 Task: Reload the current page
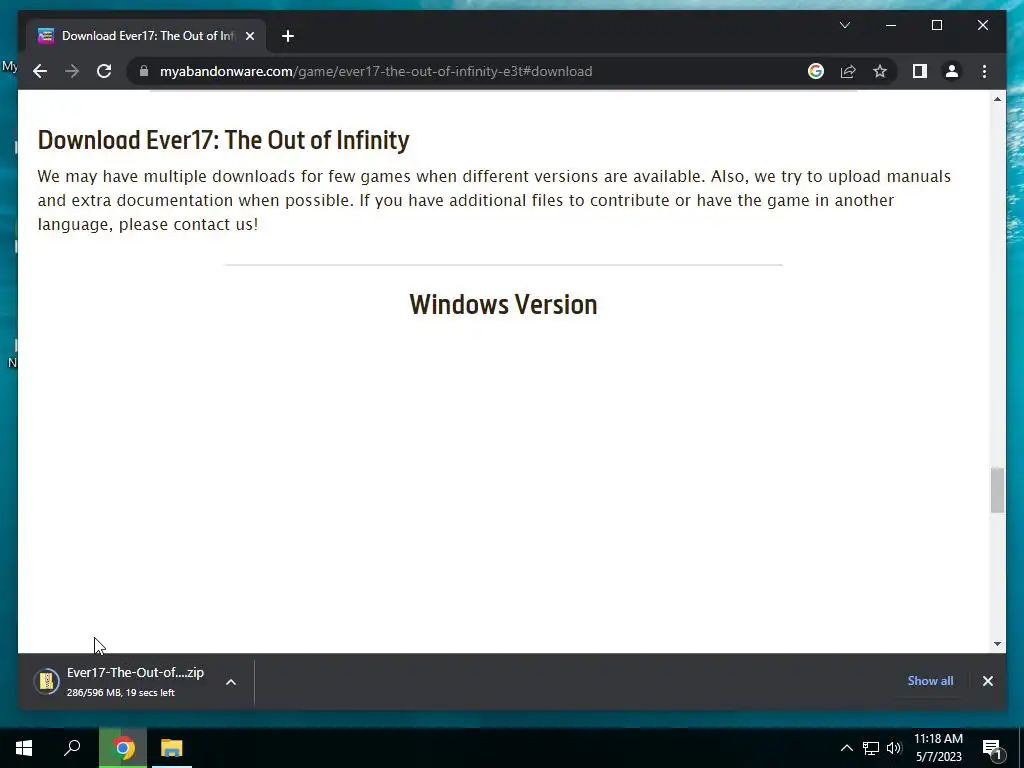[x=104, y=71]
